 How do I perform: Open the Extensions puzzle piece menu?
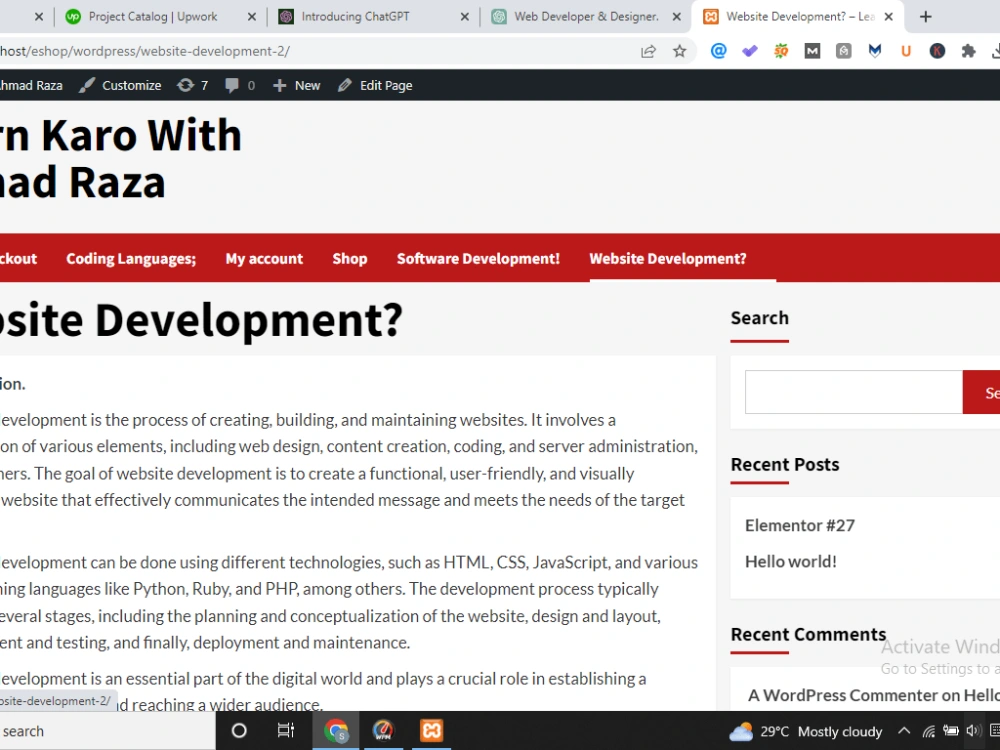pos(968,51)
